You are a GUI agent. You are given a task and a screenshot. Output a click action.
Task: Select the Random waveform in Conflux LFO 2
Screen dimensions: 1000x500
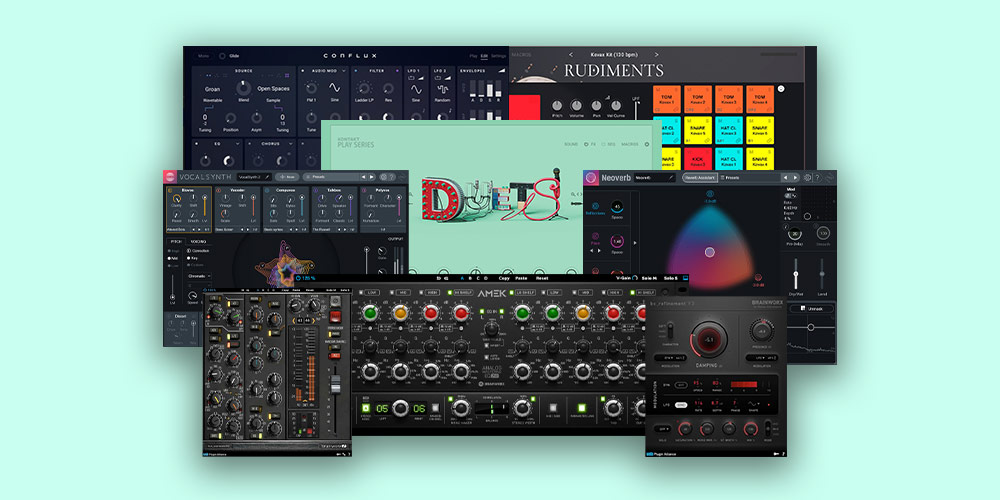click(442, 88)
